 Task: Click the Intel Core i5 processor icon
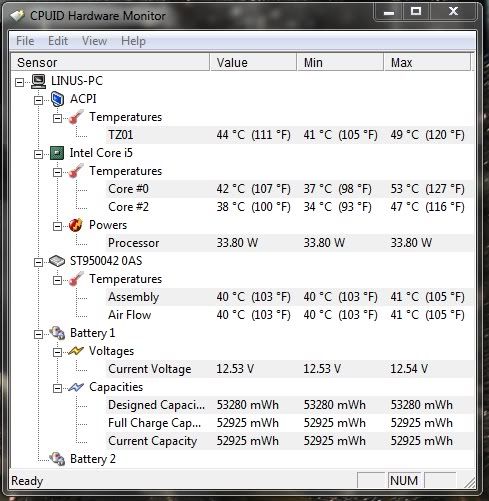click(57, 153)
